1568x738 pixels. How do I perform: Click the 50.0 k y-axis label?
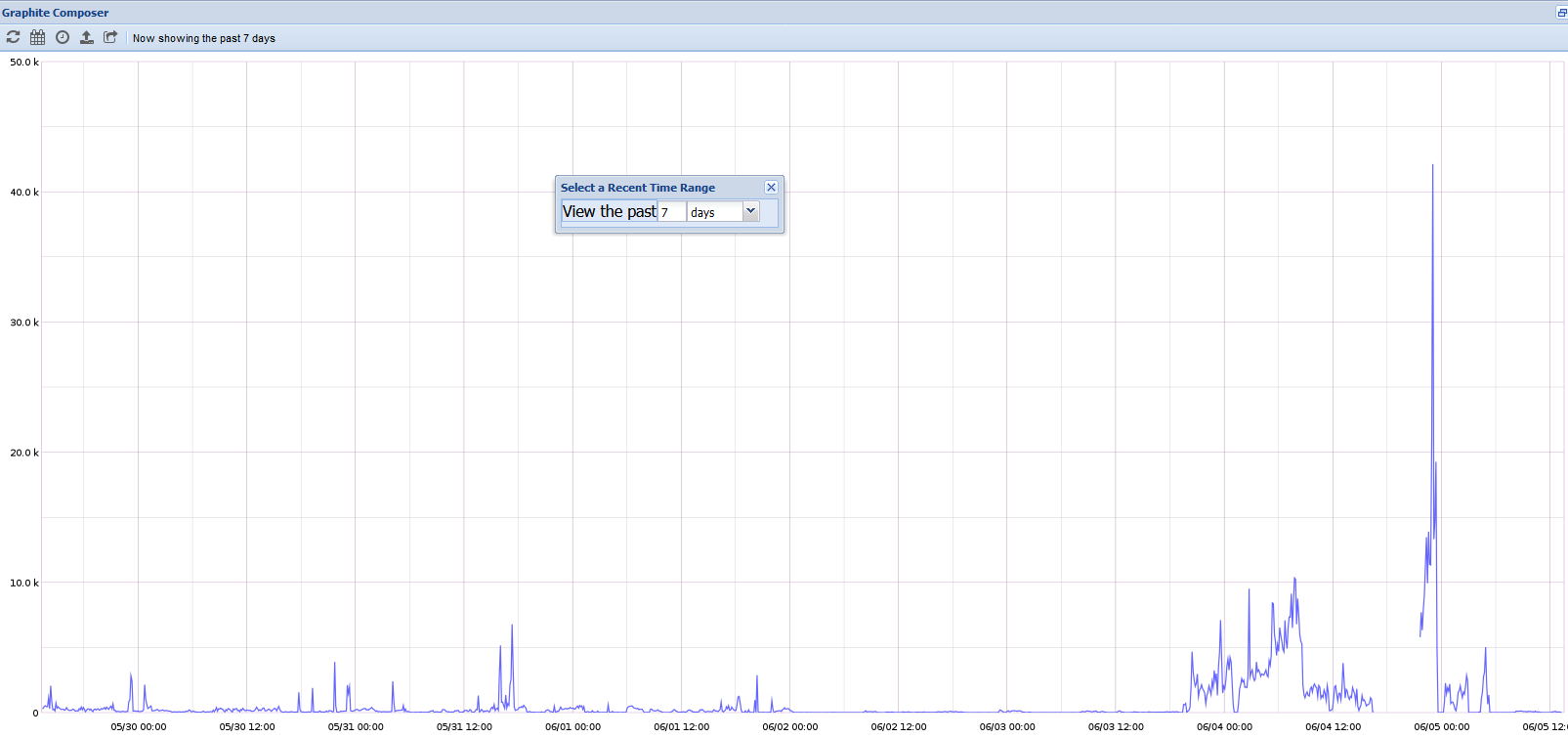[23, 63]
